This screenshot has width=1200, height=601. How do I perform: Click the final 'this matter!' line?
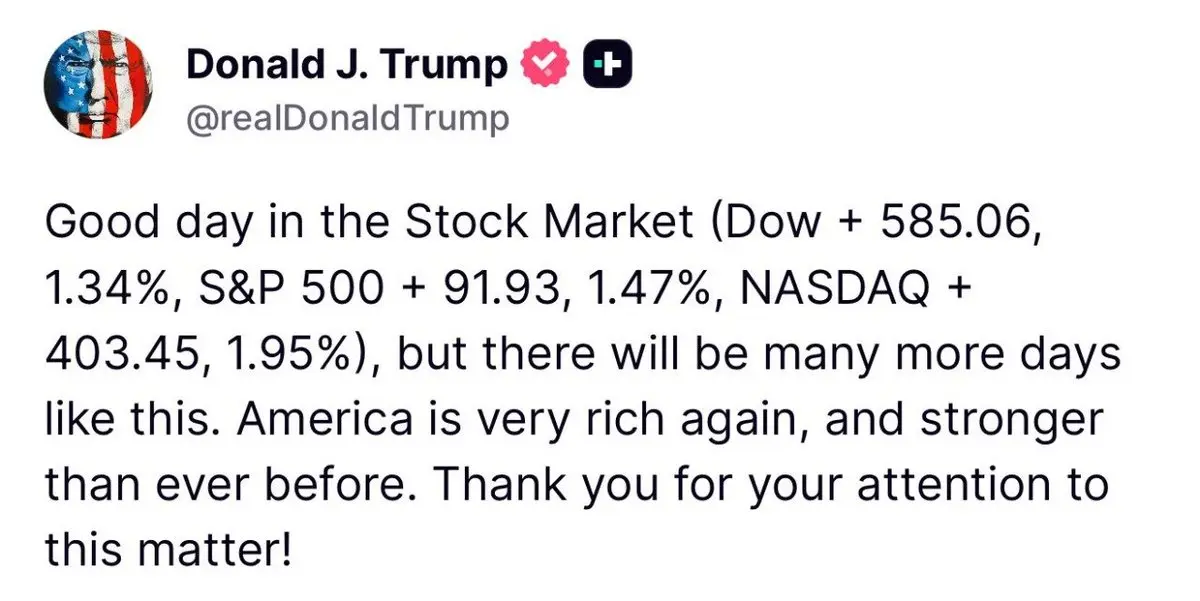click(x=167, y=547)
